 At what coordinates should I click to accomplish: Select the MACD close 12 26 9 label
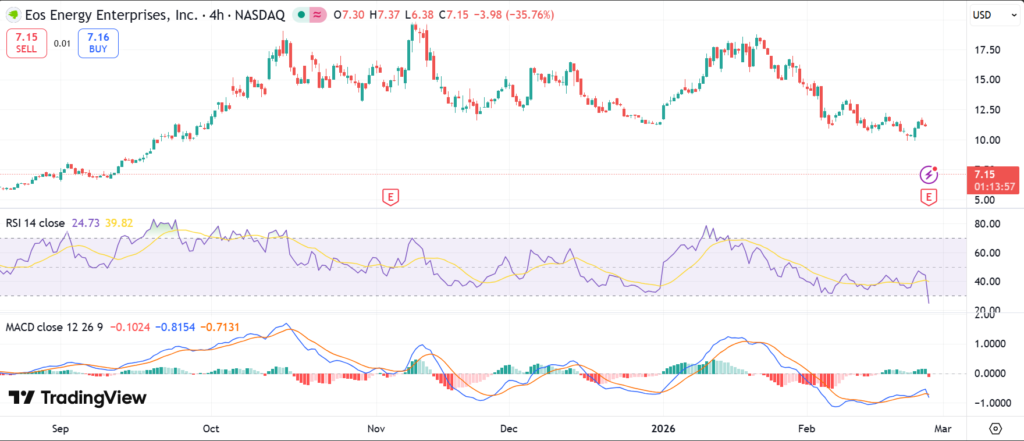pos(53,327)
